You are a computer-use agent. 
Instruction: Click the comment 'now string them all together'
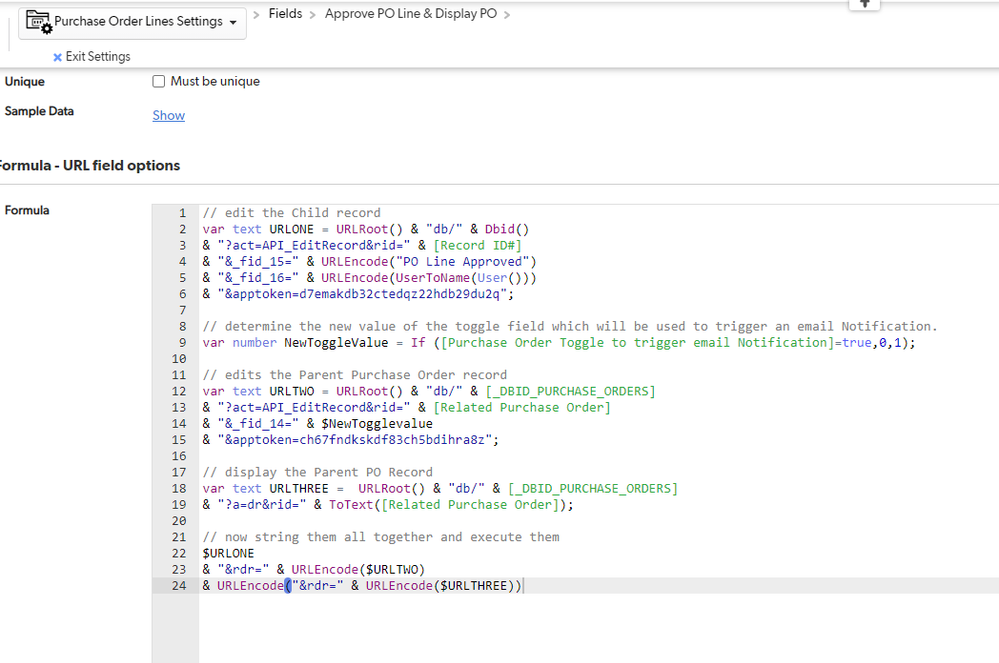pyautogui.click(x=381, y=538)
